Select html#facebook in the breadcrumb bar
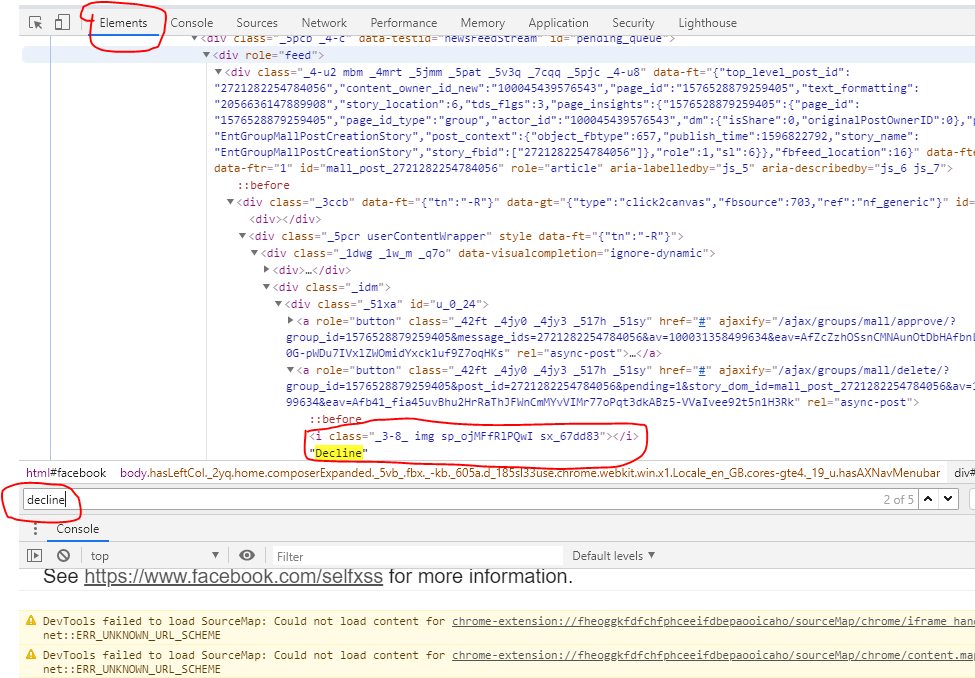Image resolution: width=975 pixels, height=678 pixels. coord(66,473)
